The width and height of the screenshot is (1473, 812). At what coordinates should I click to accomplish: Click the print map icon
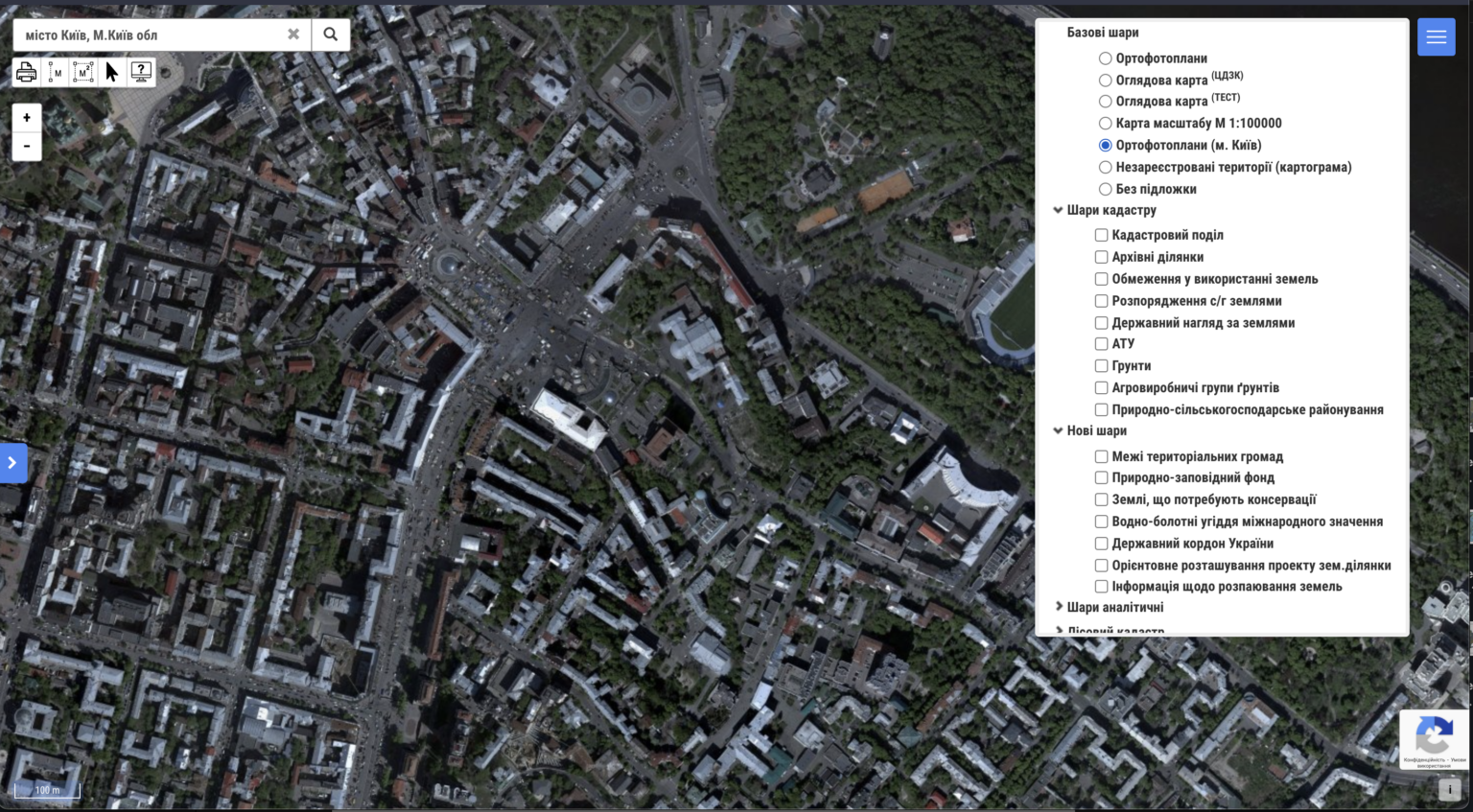(x=27, y=72)
